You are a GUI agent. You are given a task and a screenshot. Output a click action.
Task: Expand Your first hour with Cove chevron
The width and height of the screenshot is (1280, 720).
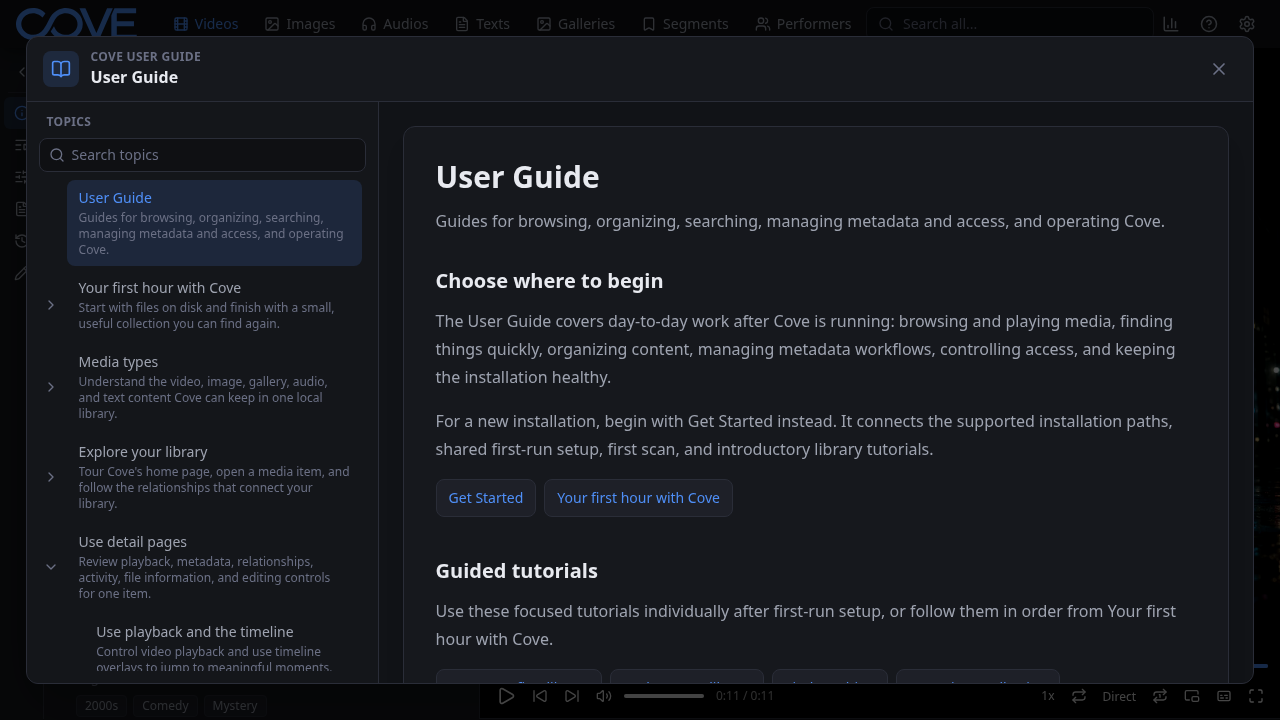[x=51, y=305]
